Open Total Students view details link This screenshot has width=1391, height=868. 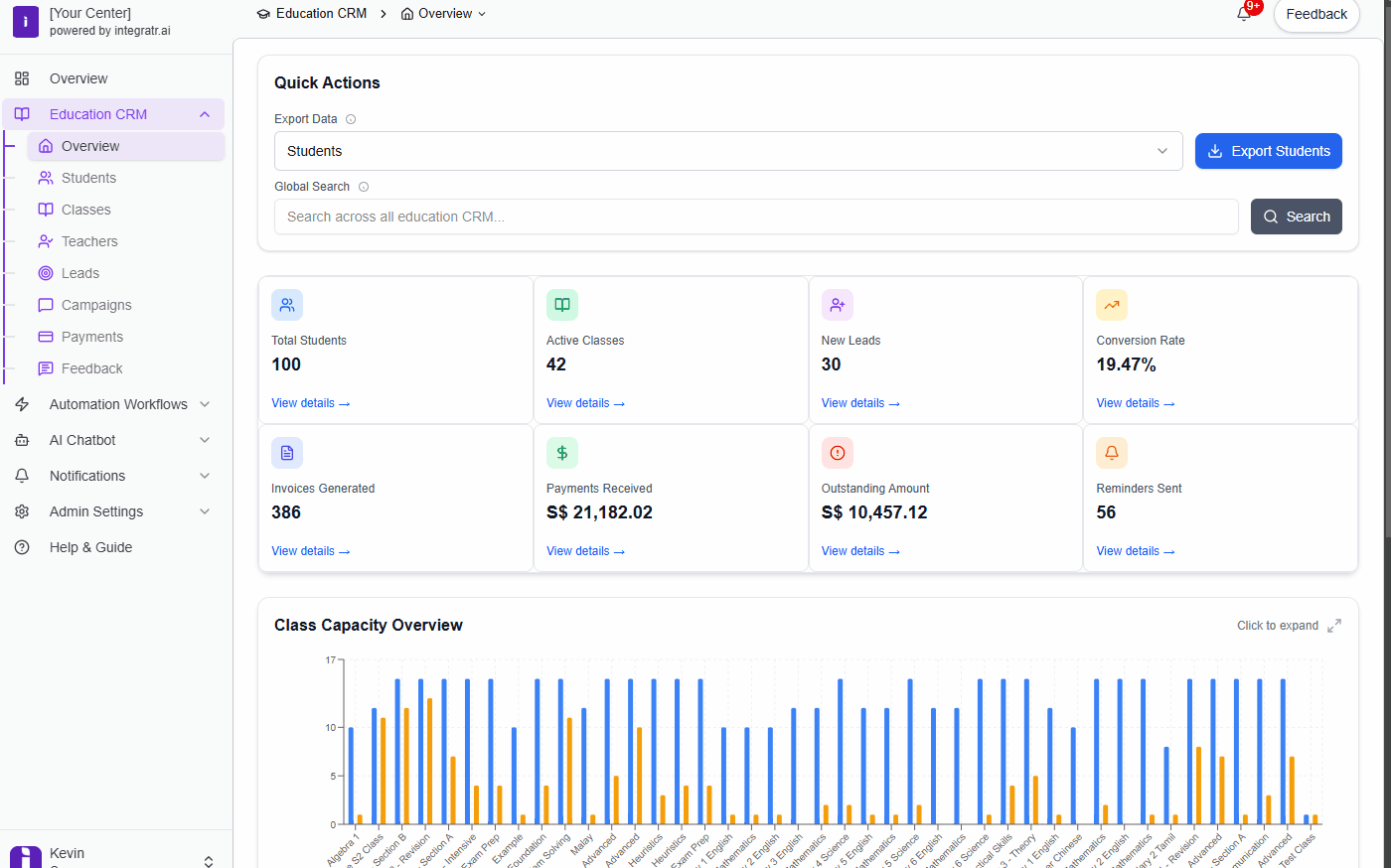(310, 402)
